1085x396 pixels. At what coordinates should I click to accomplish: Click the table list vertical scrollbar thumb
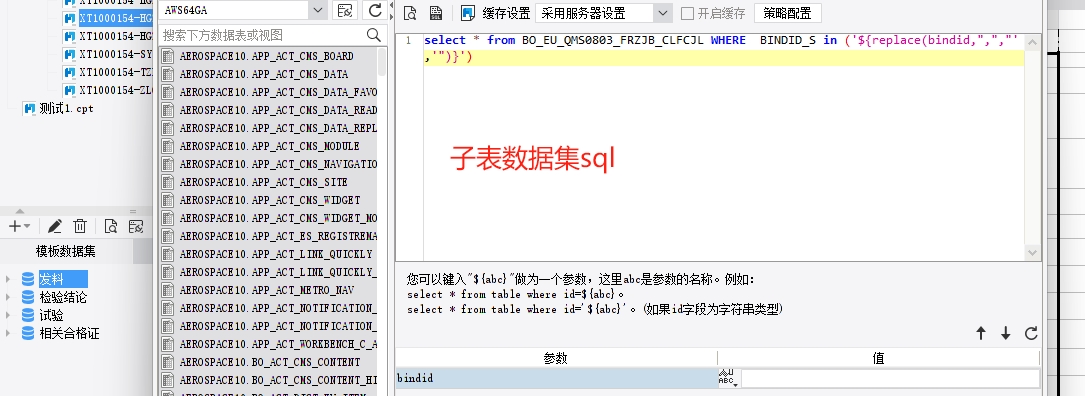point(382,62)
